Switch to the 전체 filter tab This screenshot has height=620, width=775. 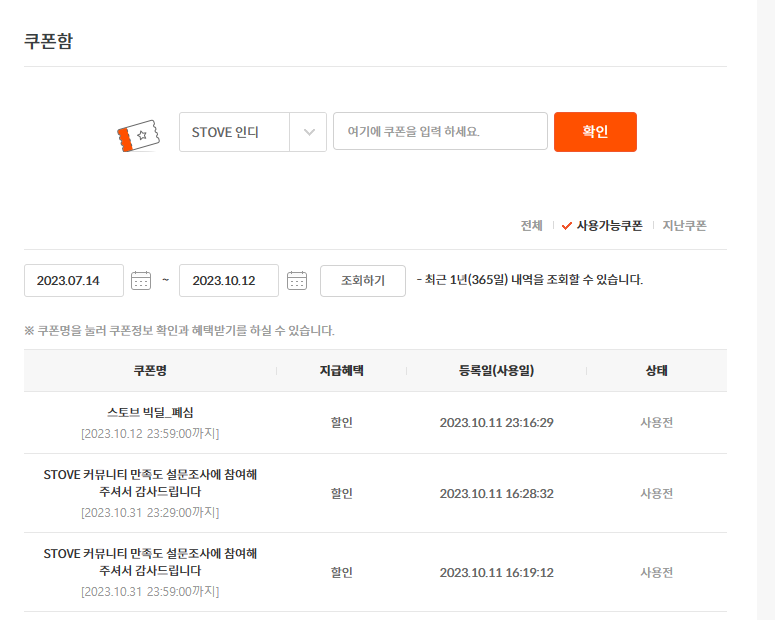click(x=531, y=226)
